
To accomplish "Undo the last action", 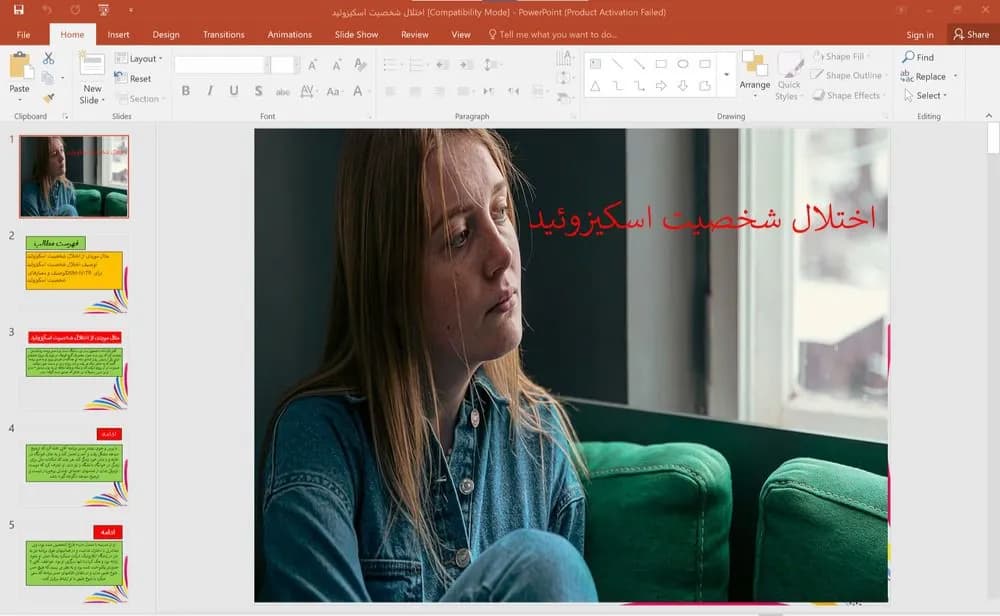I will click(x=47, y=10).
